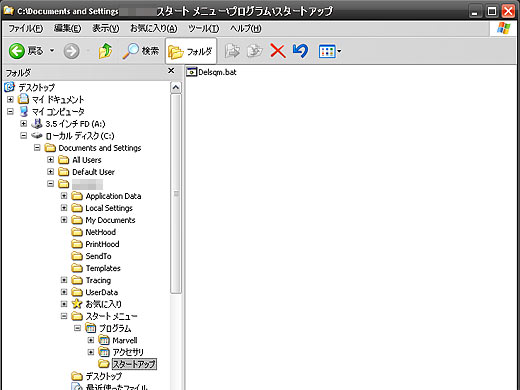Screen dimensions: 520x390
Task: Collapse the スタート メニュー node
Action: pos(64,316)
